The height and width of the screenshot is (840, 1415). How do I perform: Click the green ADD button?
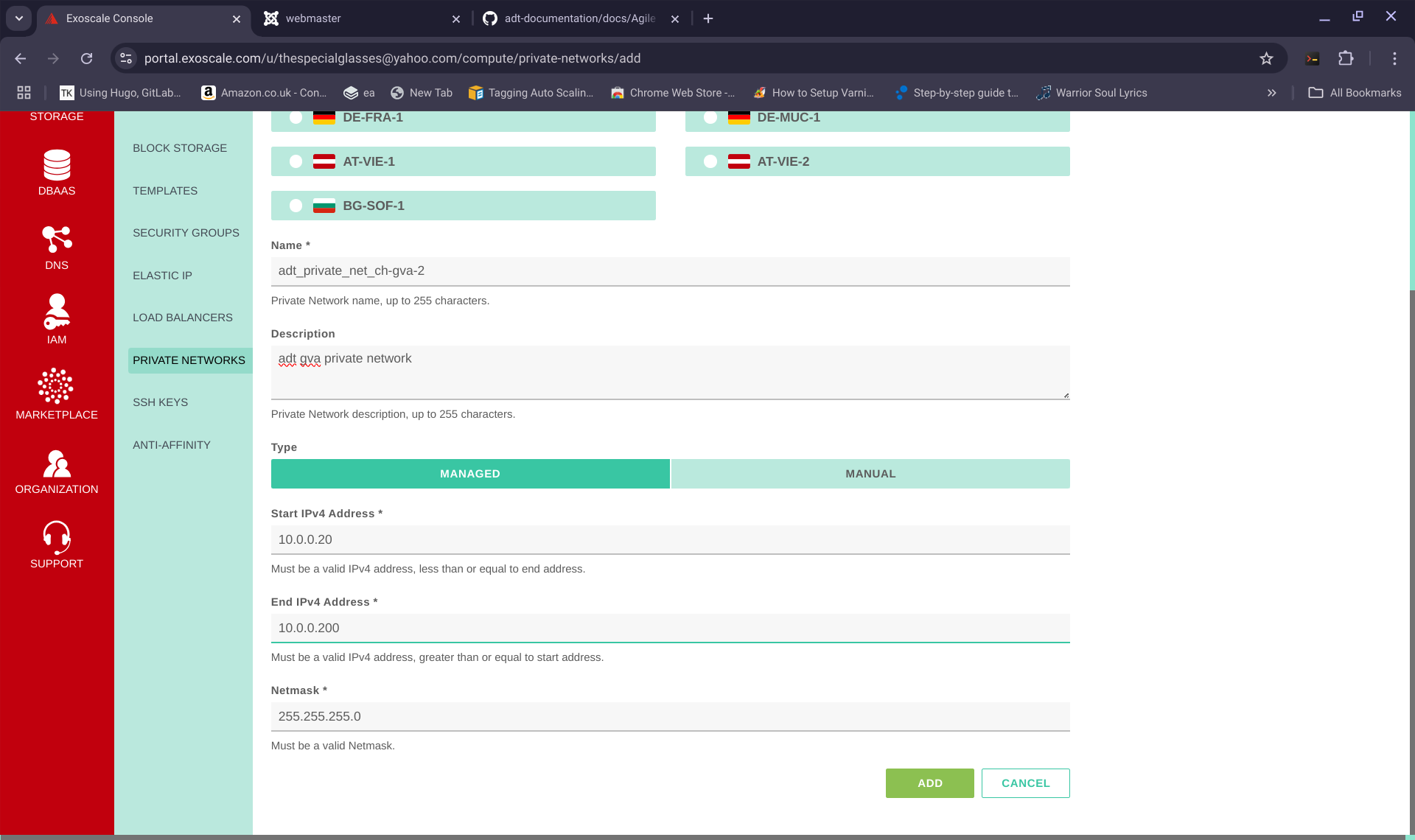[x=929, y=783]
